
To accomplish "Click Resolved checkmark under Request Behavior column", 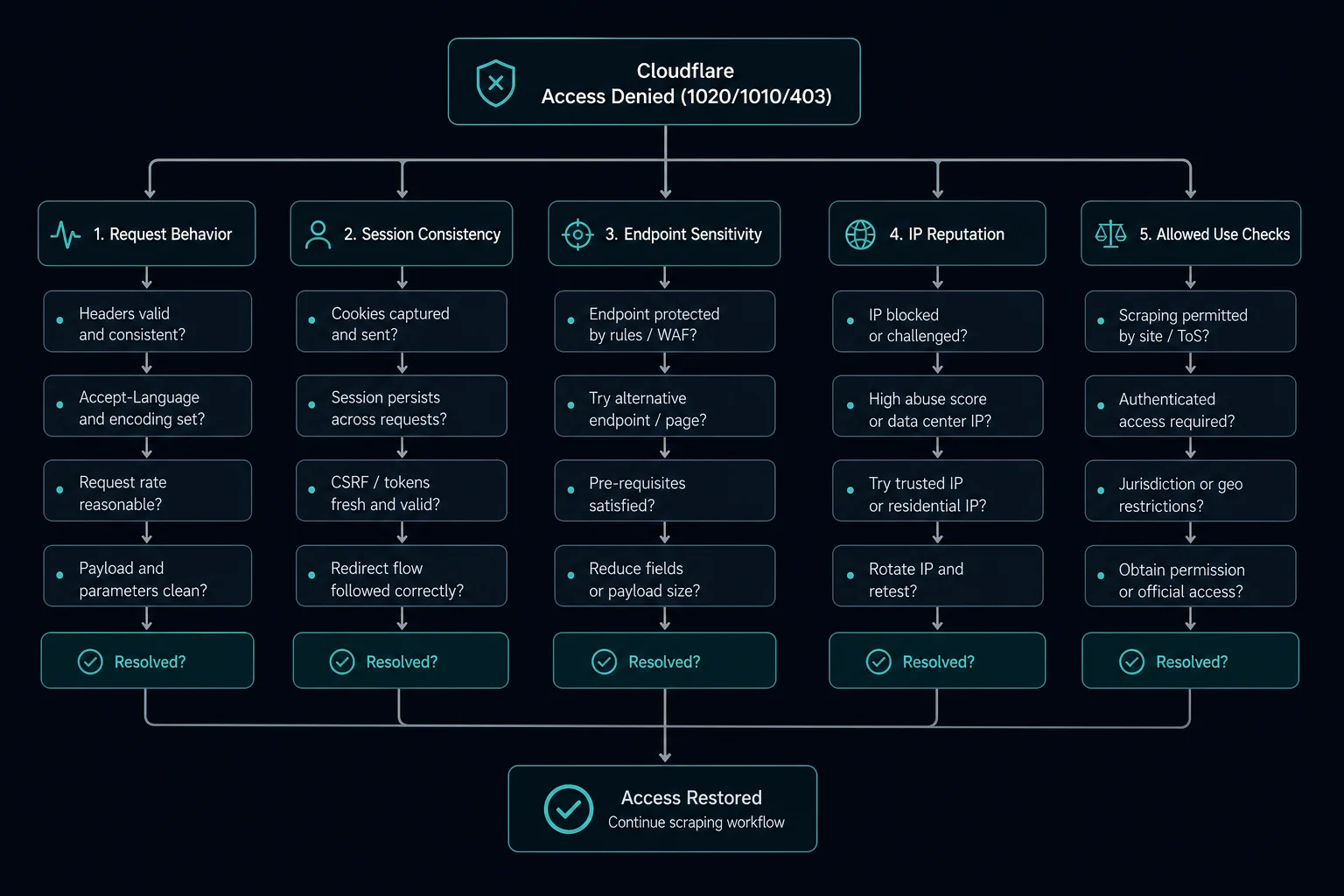I will pos(90,661).
